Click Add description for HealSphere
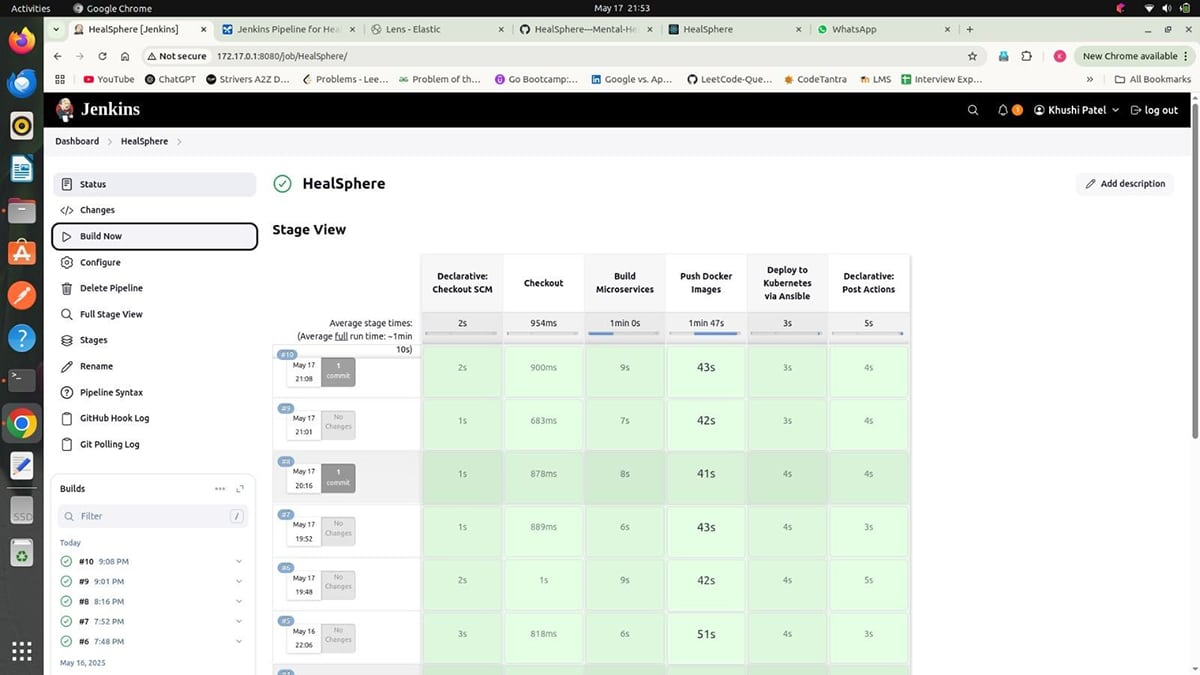The image size is (1200, 675). coord(1125,184)
